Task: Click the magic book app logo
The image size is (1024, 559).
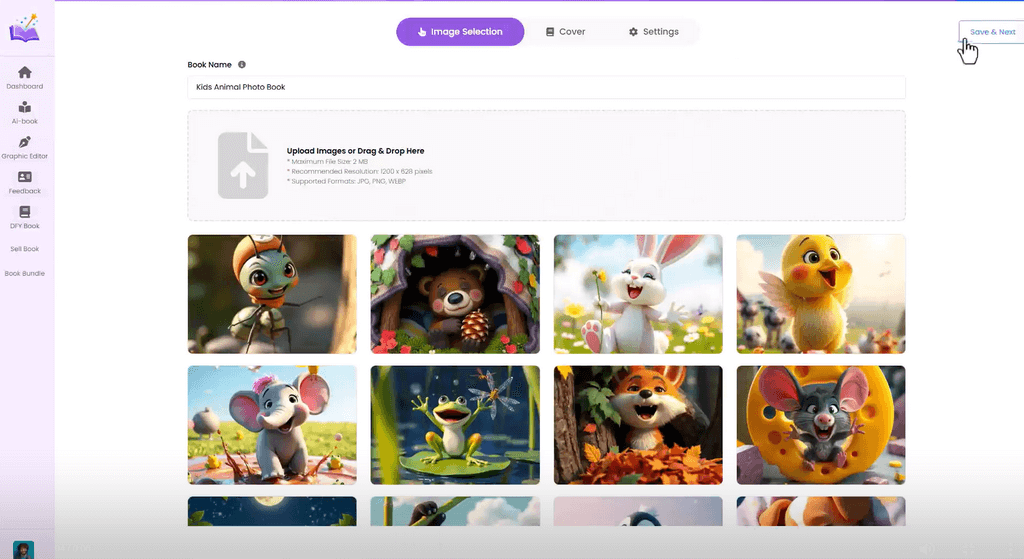Action: (x=24, y=28)
